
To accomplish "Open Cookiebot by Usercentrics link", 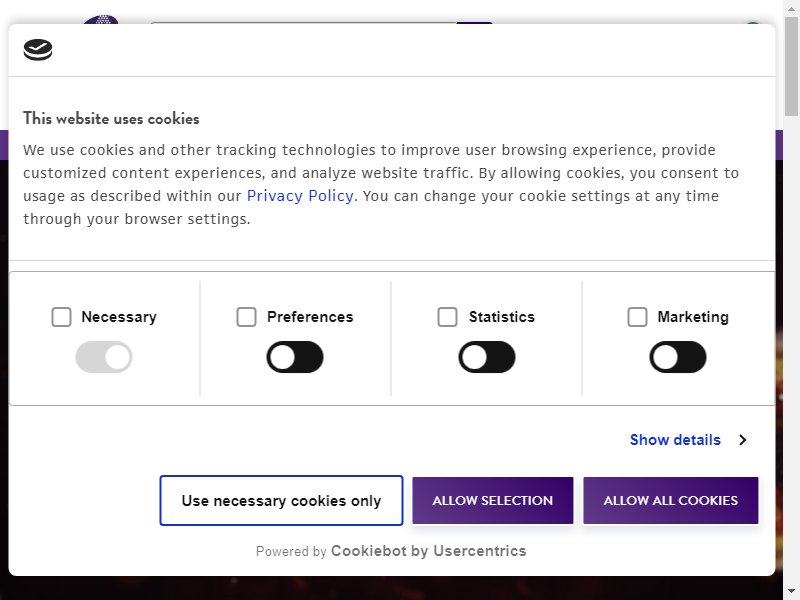I will (429, 551).
